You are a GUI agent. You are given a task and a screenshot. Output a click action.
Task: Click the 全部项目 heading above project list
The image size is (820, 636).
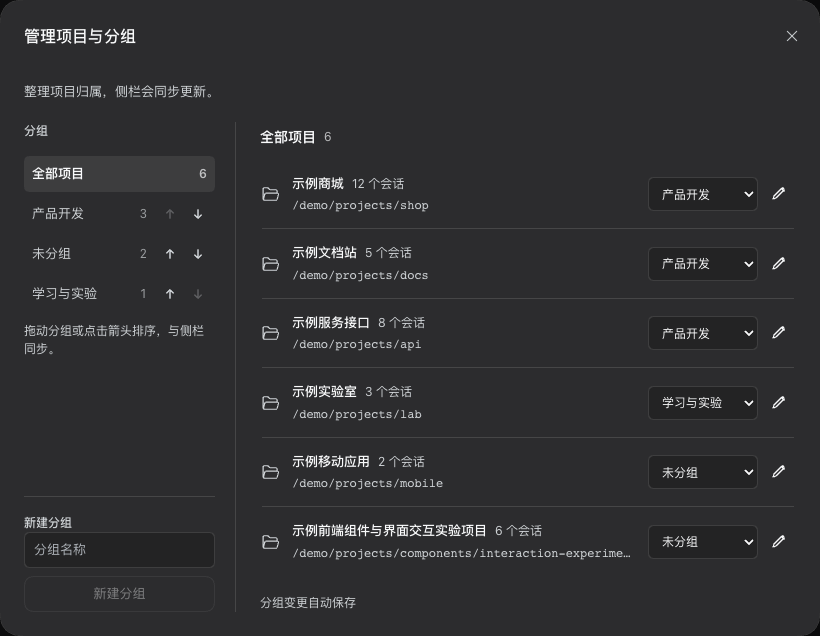[288, 137]
